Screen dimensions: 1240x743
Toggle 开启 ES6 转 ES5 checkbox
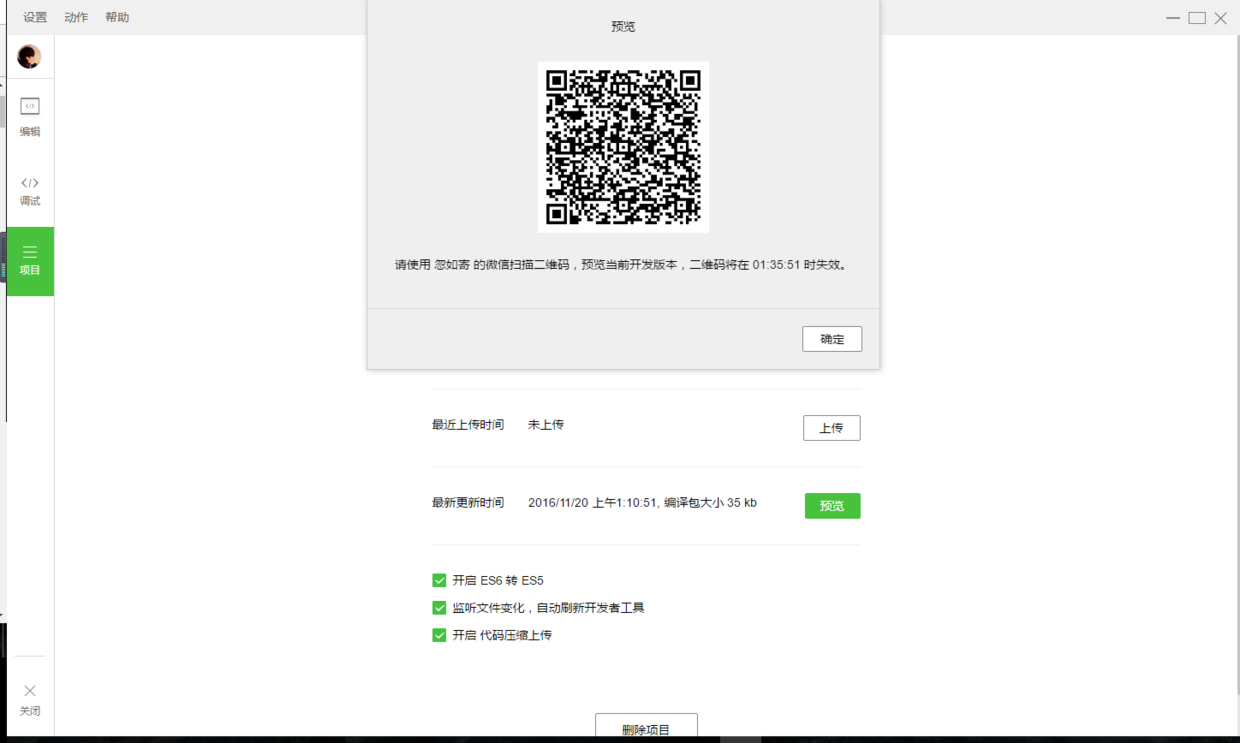click(439, 580)
